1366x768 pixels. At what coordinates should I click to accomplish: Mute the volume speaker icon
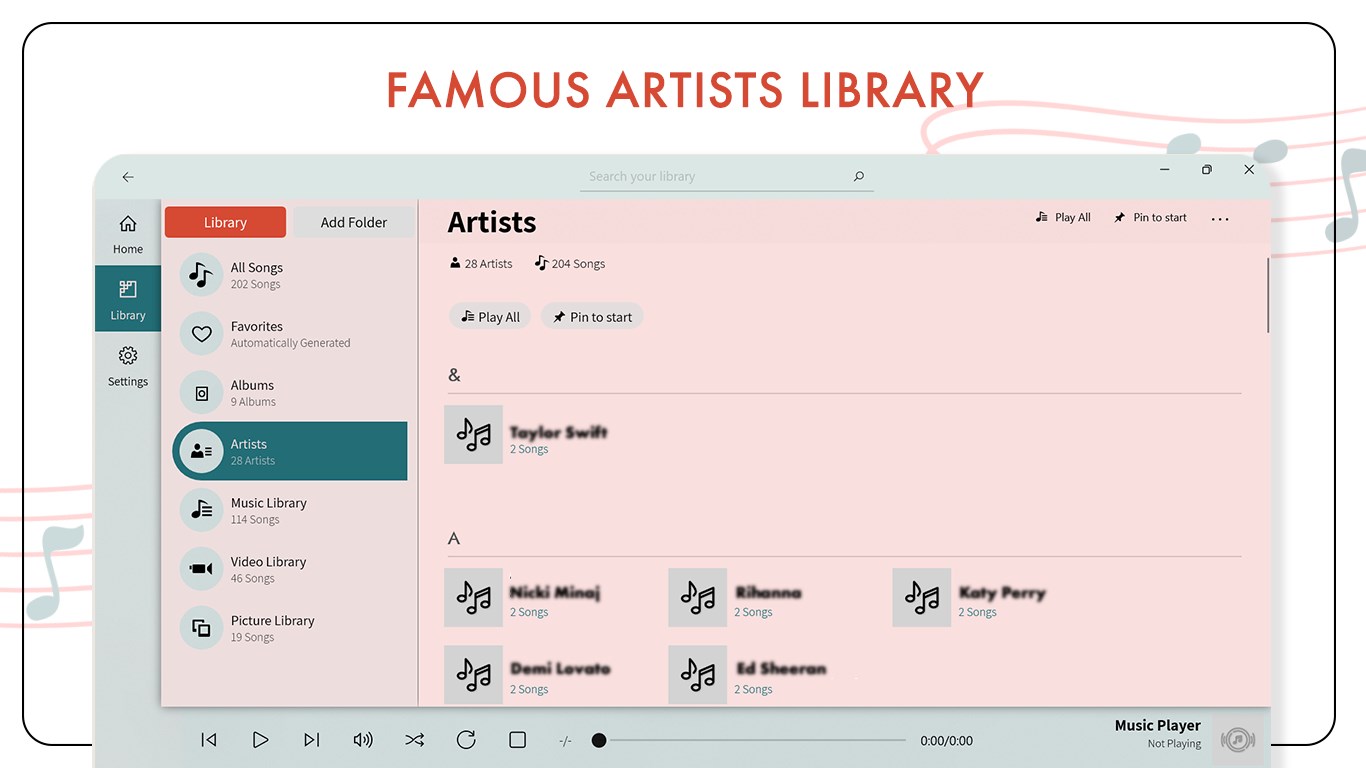pyautogui.click(x=363, y=740)
